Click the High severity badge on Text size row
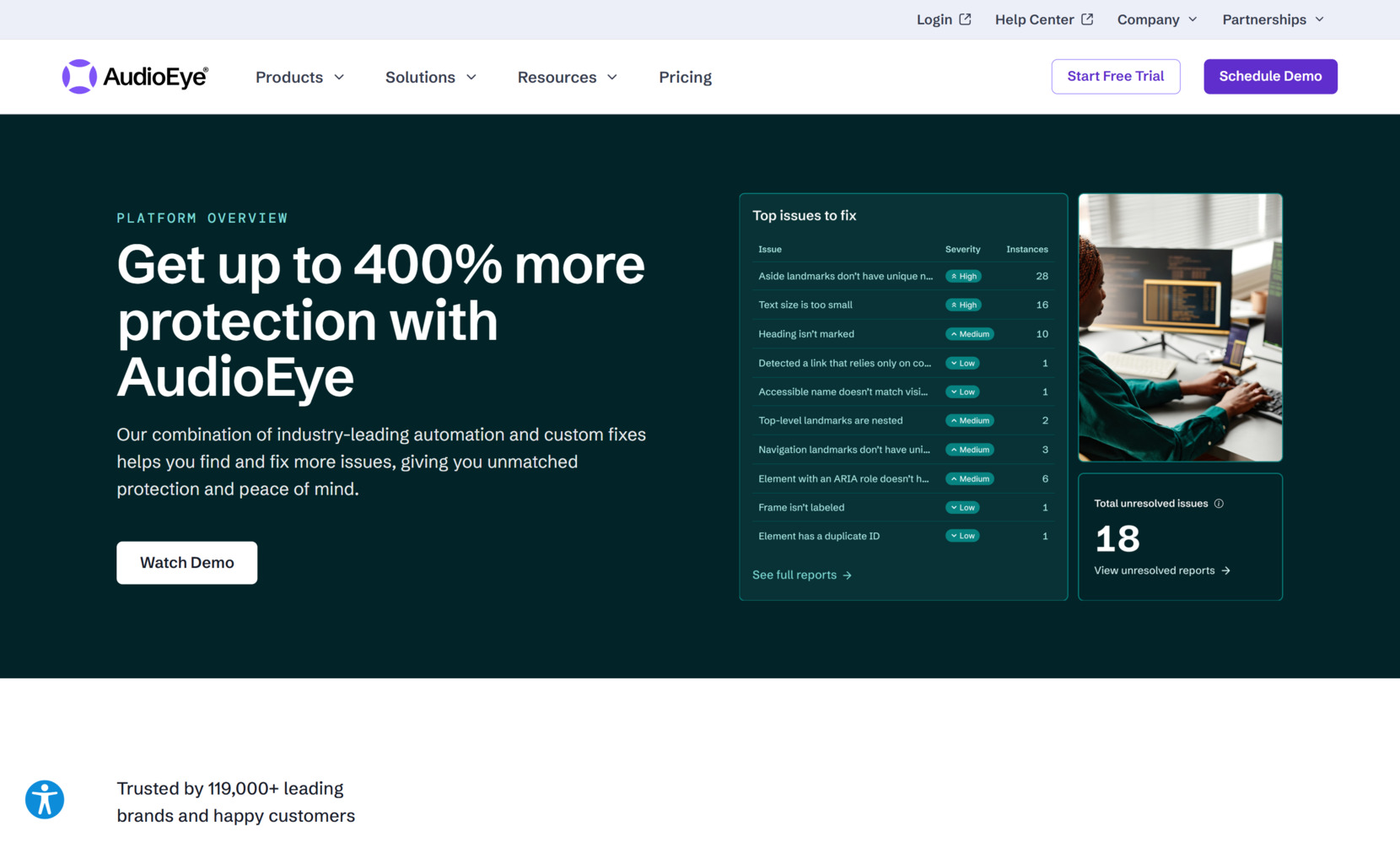This screenshot has height=848, width=1400. point(962,305)
